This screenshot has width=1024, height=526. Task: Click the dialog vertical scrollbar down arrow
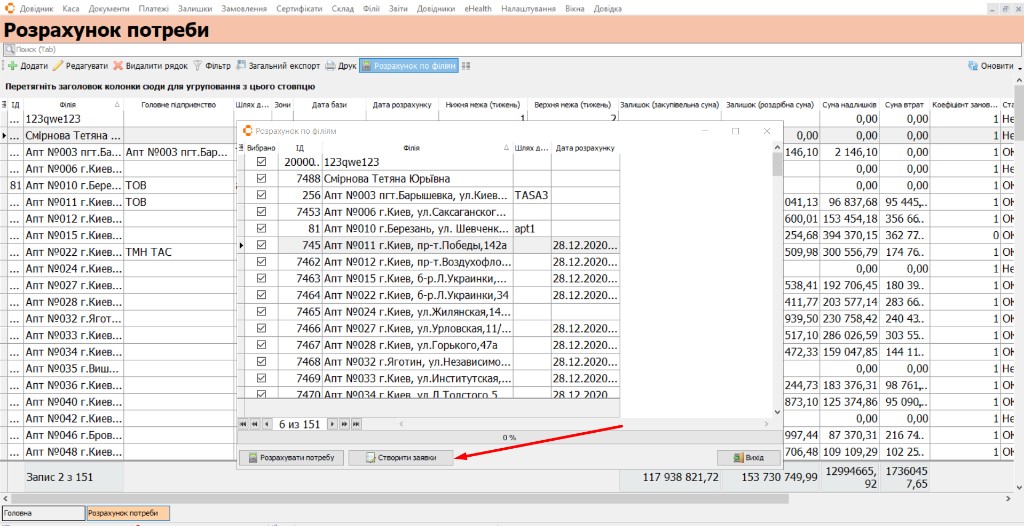776,412
